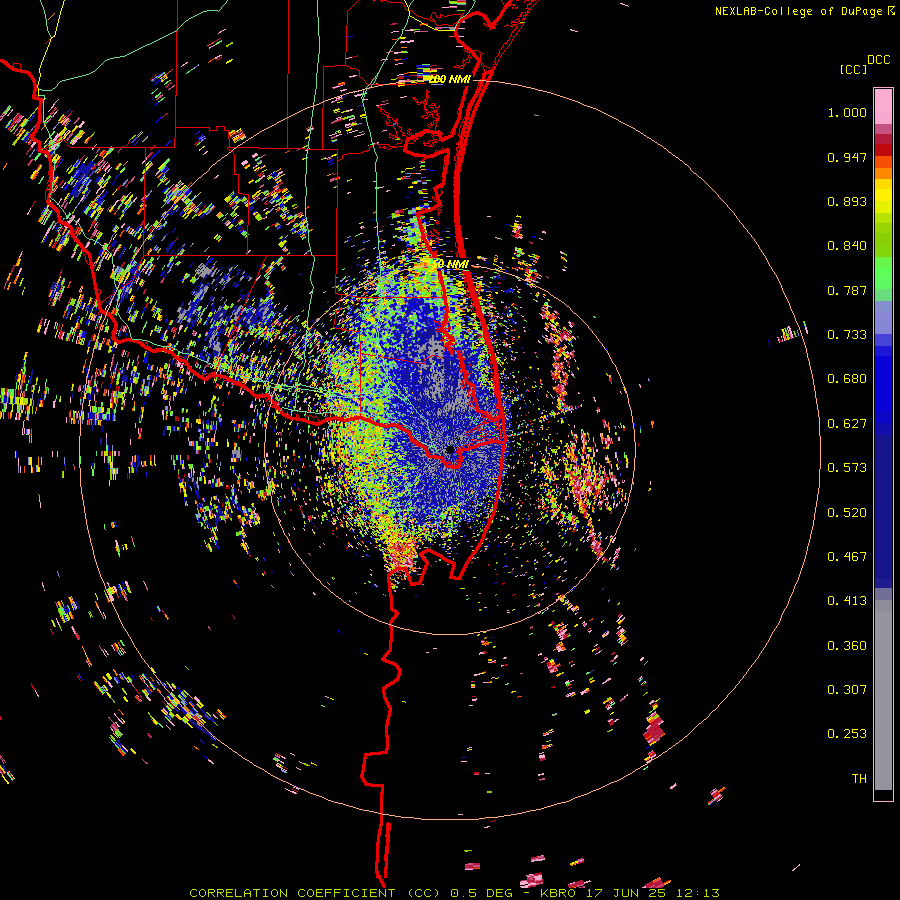Select the 0.893 scale value
The width and height of the screenshot is (900, 900).
pyautogui.click(x=847, y=201)
